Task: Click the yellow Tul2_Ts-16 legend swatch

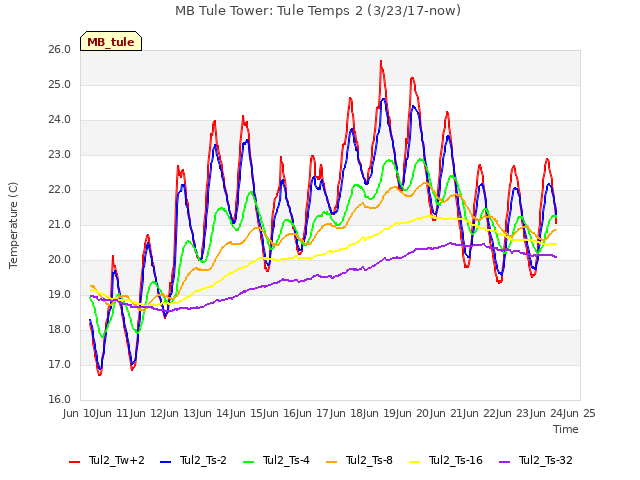Action: [x=414, y=462]
